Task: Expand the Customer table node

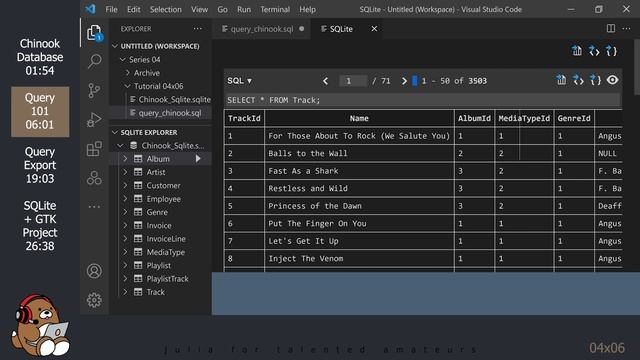Action: click(125, 185)
